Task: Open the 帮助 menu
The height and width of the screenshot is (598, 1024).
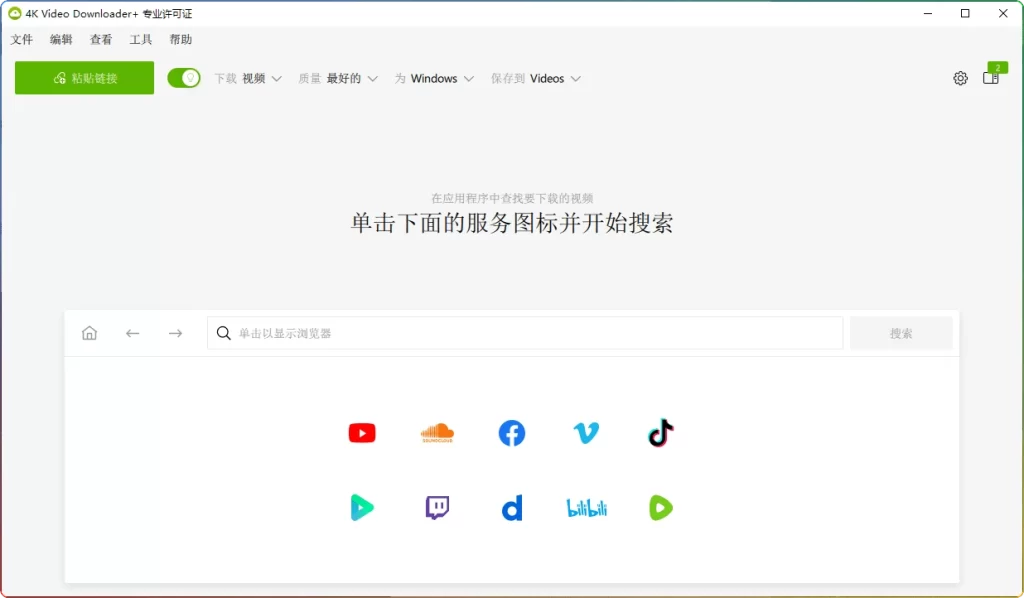Action: (179, 40)
